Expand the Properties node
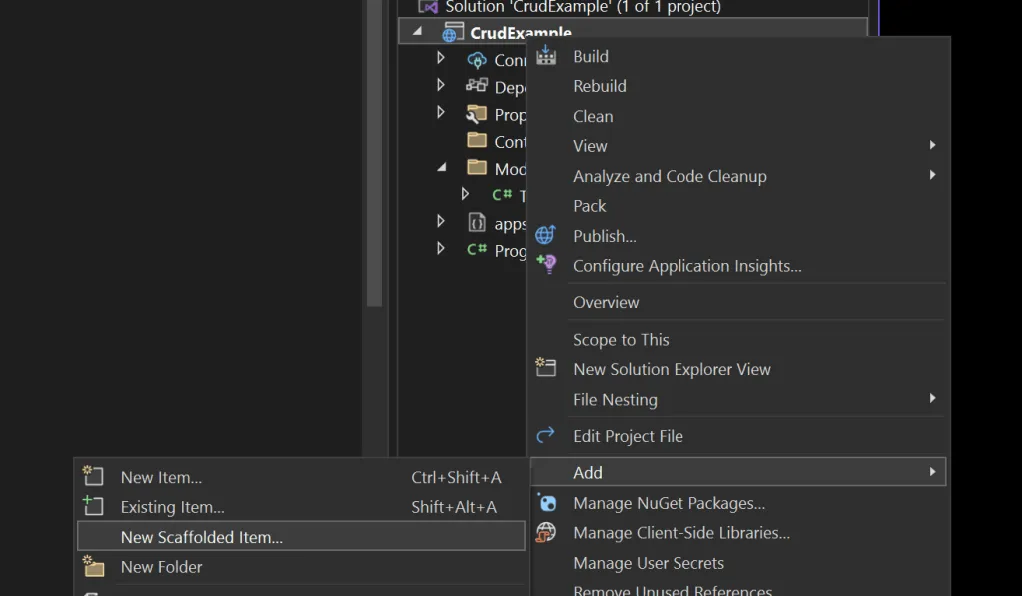The width and height of the screenshot is (1022, 596). pyautogui.click(x=441, y=112)
